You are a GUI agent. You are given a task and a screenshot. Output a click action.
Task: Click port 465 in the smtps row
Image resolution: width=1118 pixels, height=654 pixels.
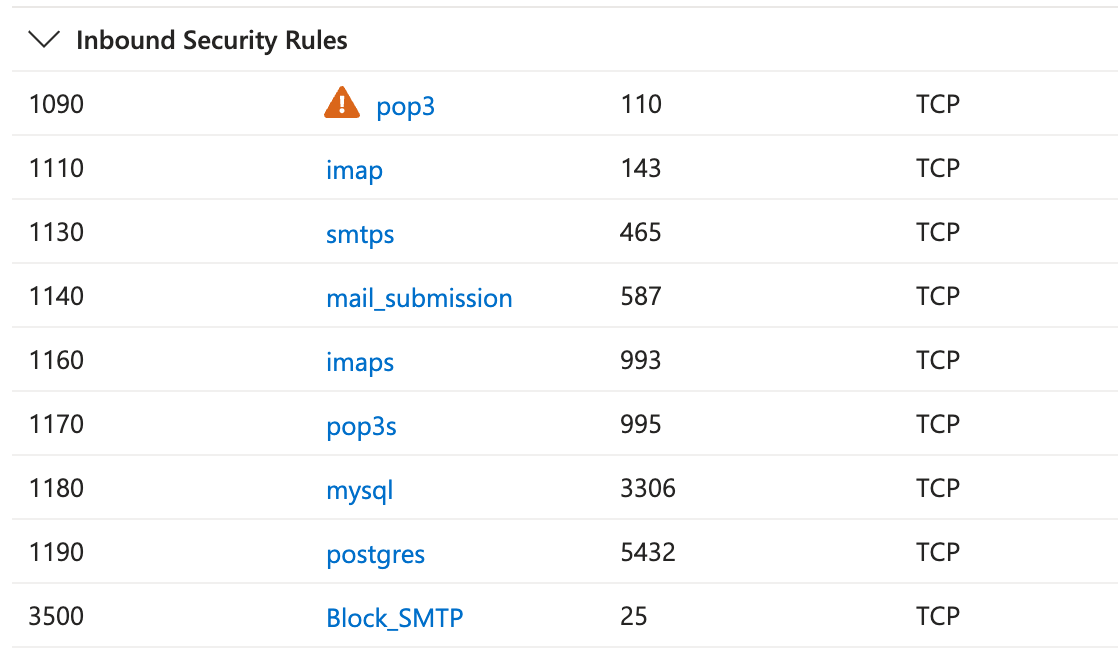coord(640,232)
